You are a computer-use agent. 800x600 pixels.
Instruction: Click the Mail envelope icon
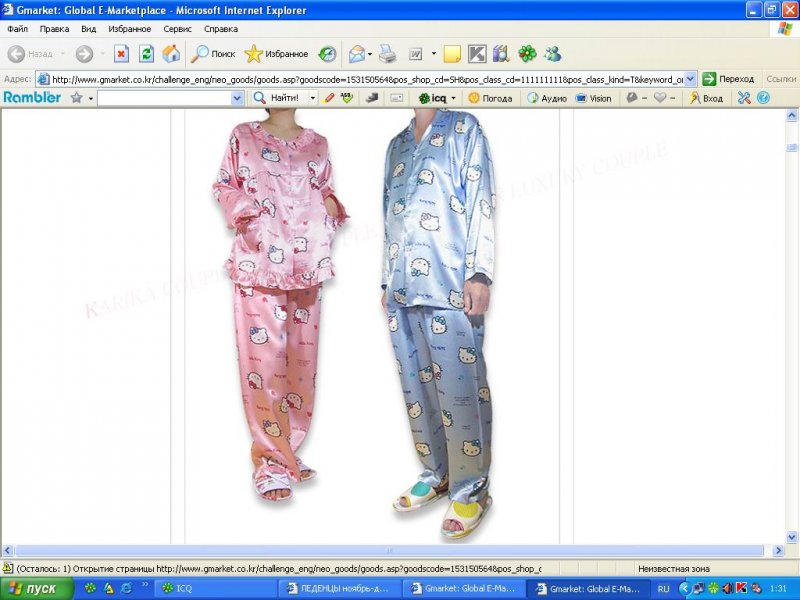coord(357,54)
